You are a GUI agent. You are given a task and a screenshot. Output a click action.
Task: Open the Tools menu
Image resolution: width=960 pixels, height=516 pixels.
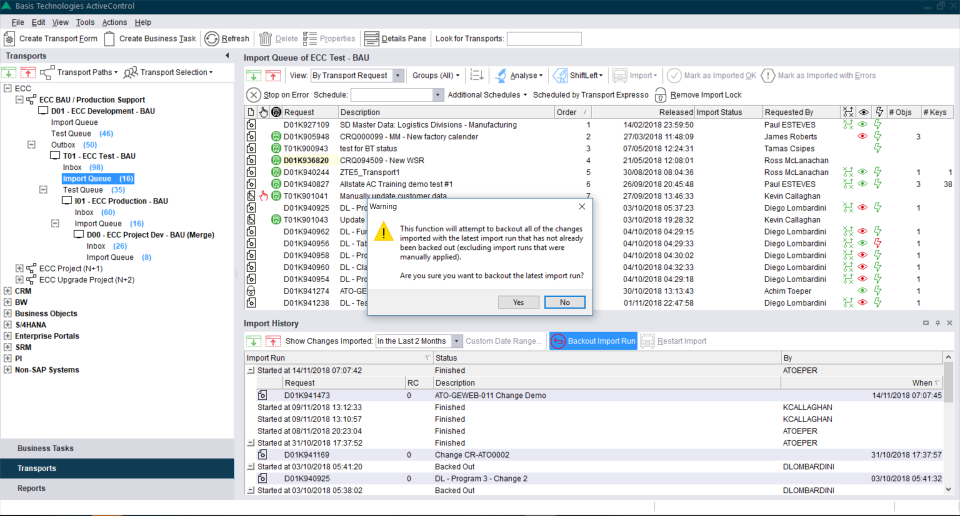(x=85, y=22)
